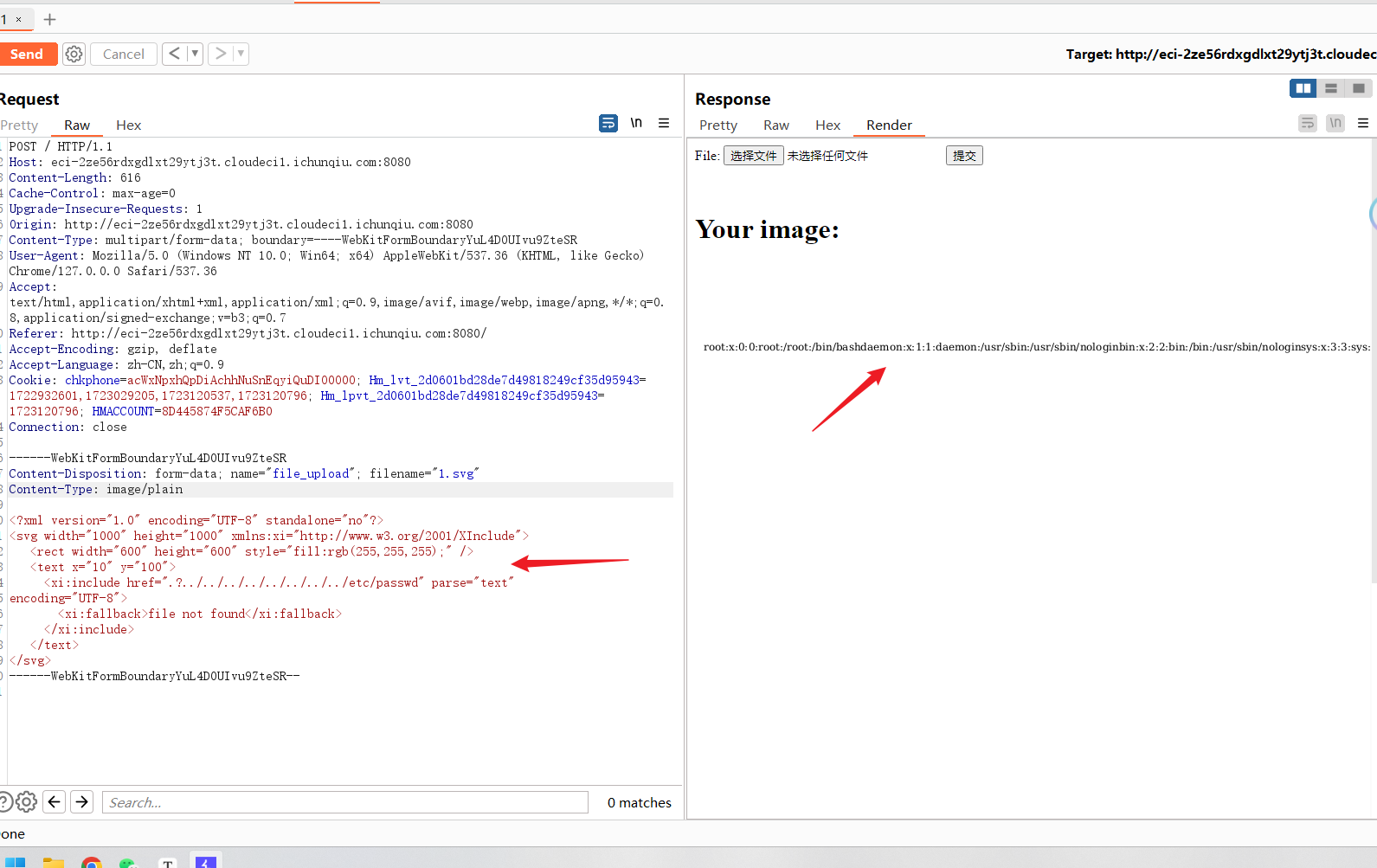Select combined tabbed layout icon
Screen dimensions: 1377x868
pos(1359,88)
